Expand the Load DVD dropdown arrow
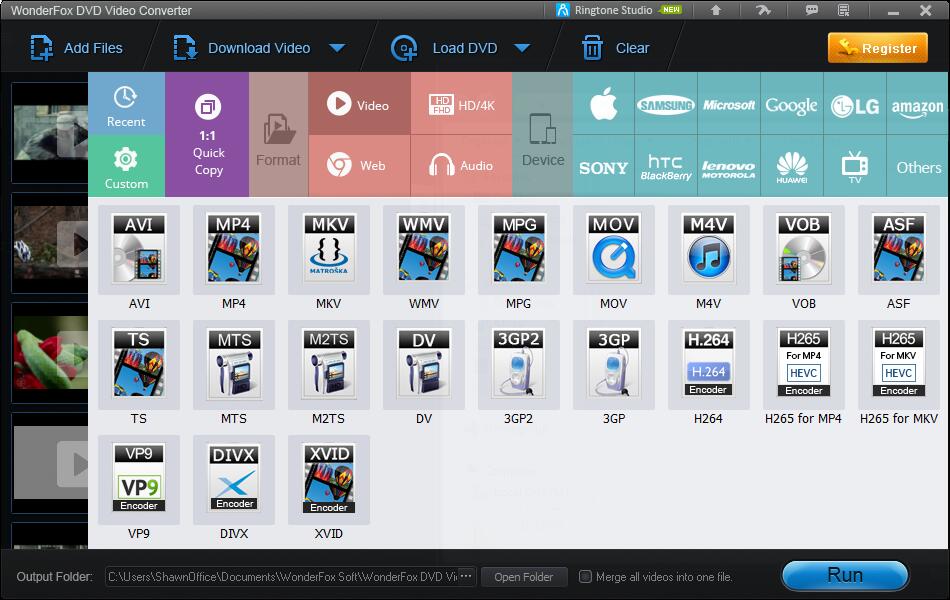The image size is (950, 600). [x=521, y=48]
